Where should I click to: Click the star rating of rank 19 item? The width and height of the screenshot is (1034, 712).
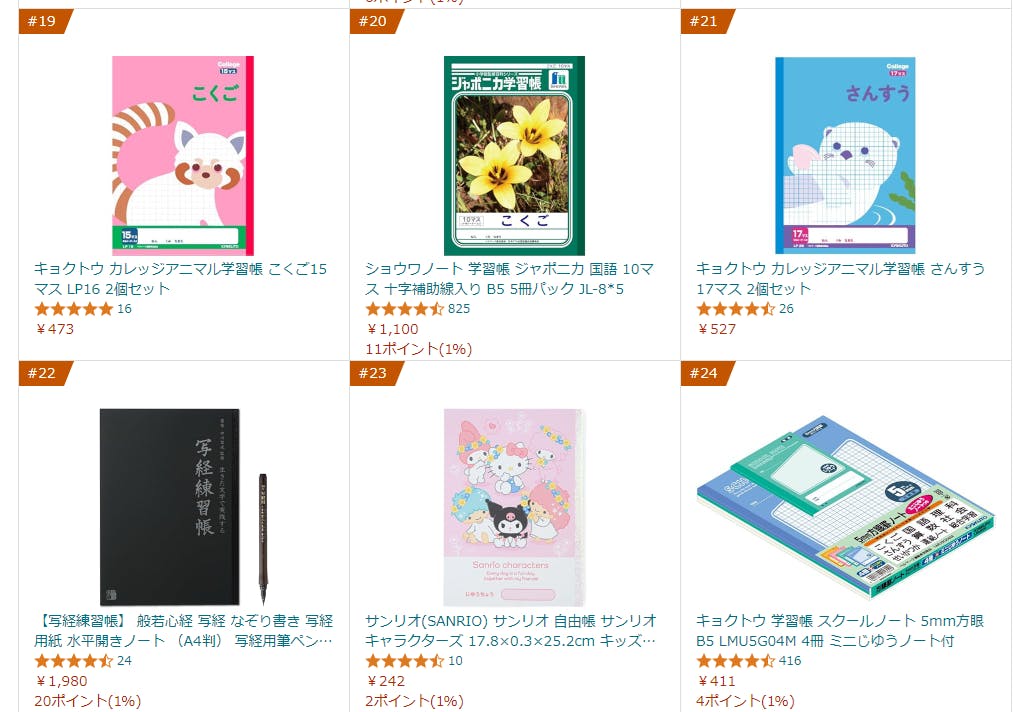[74, 309]
